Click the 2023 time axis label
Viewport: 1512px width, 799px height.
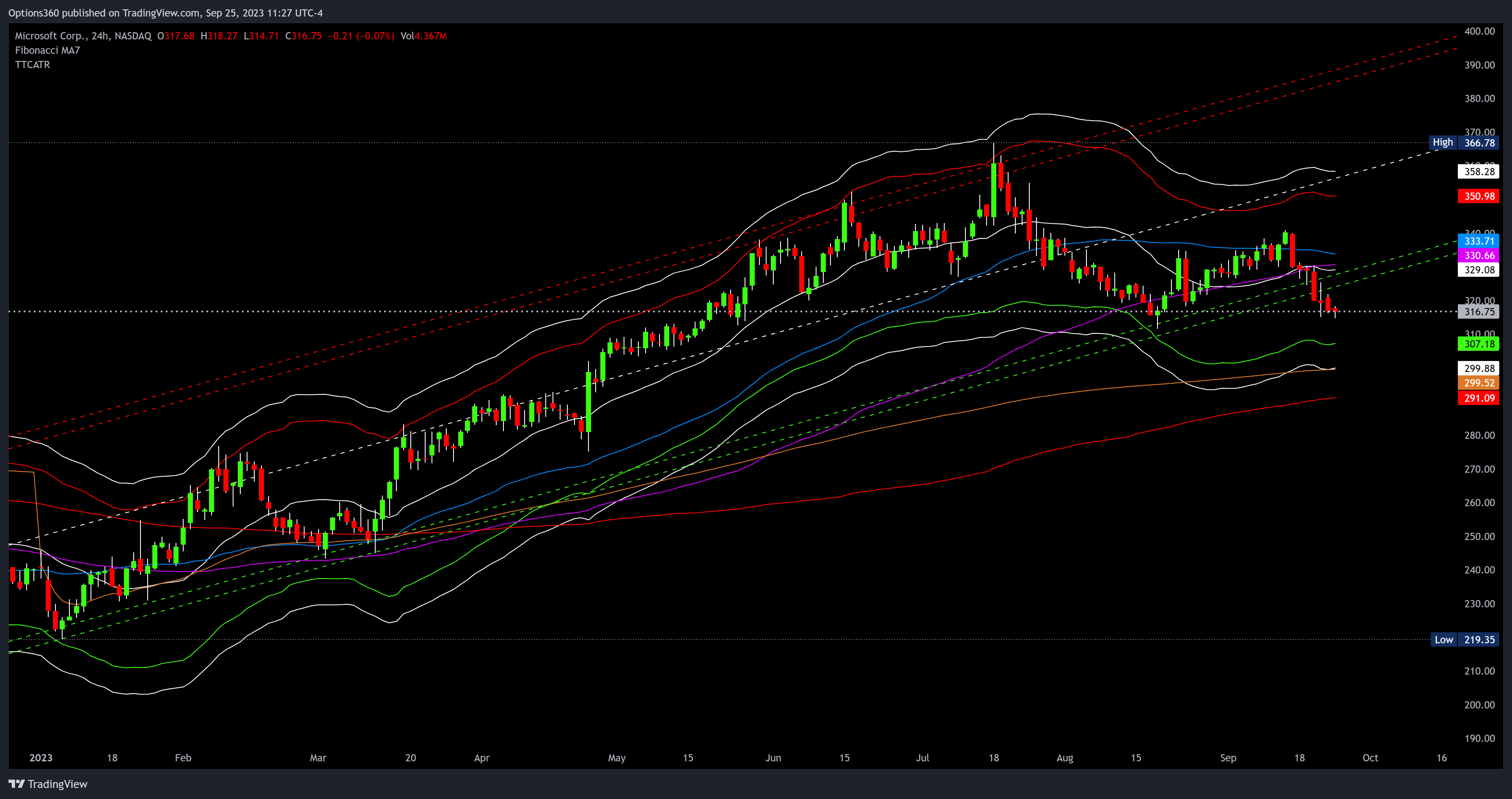41,758
